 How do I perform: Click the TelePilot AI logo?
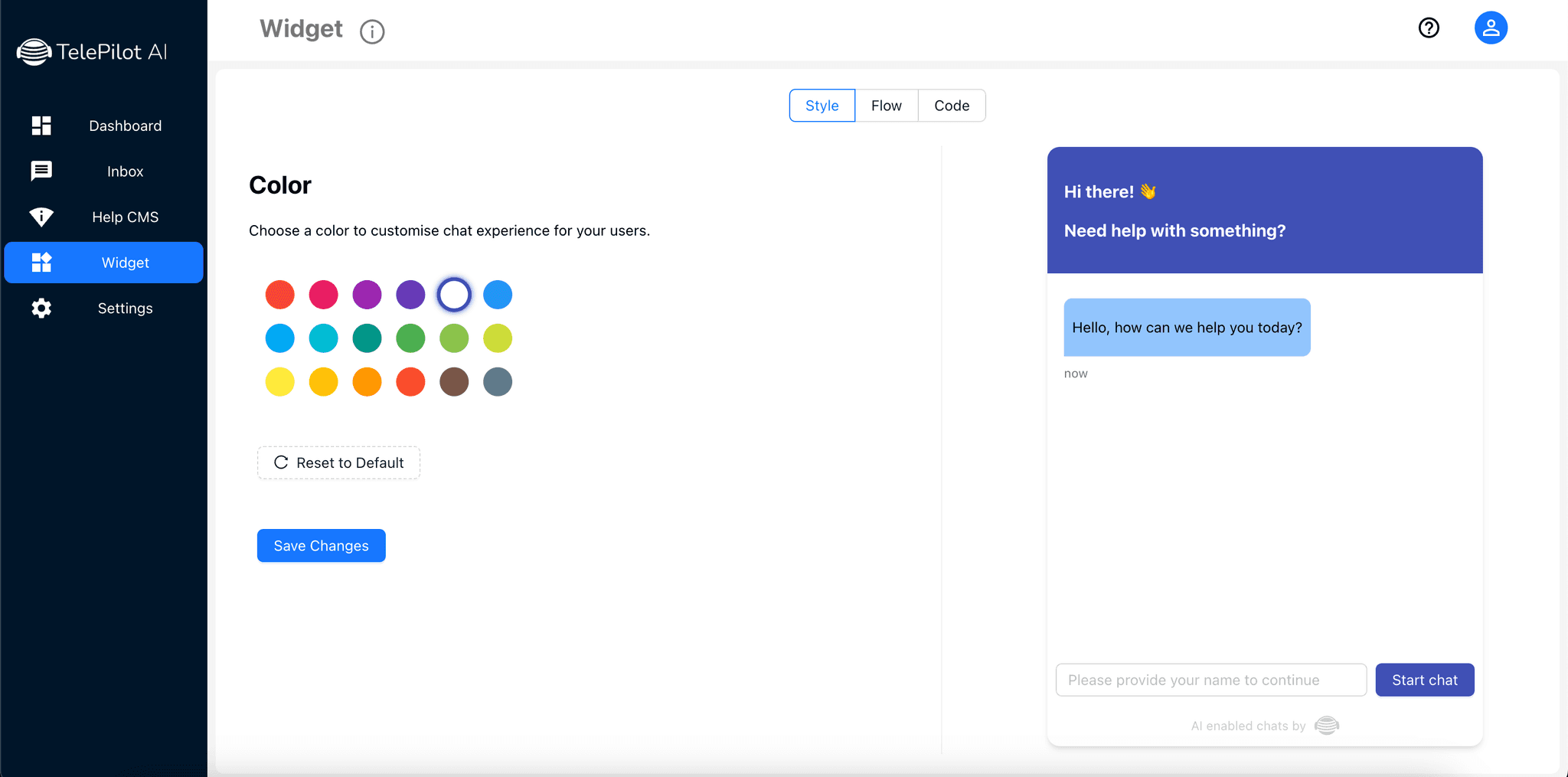coord(92,52)
